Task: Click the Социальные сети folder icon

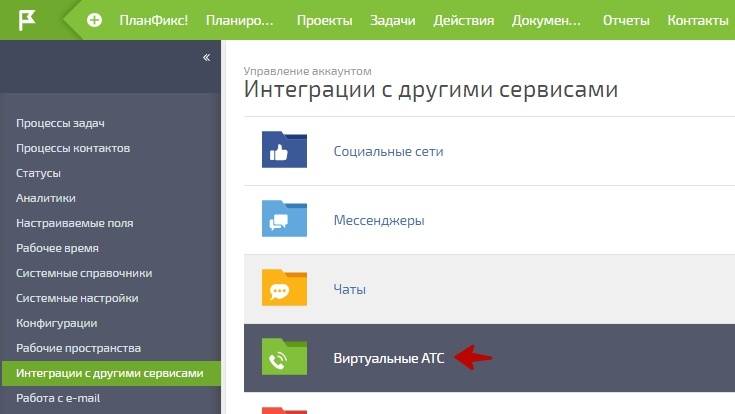Action: [284, 150]
